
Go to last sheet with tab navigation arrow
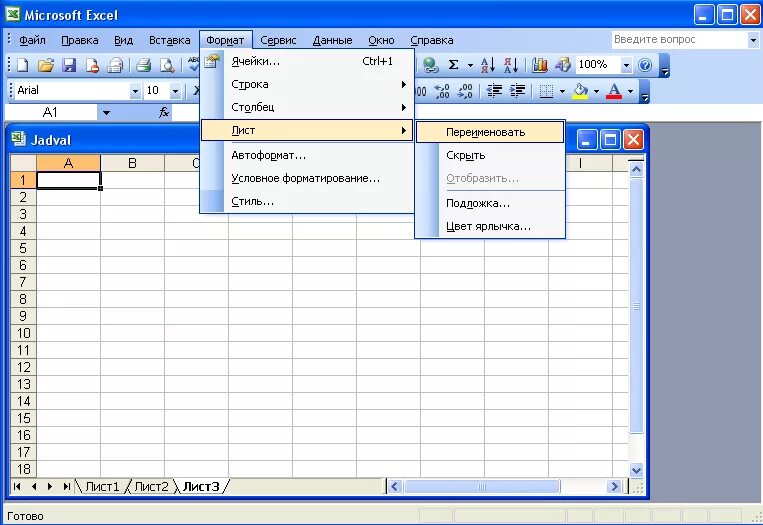pos(66,486)
